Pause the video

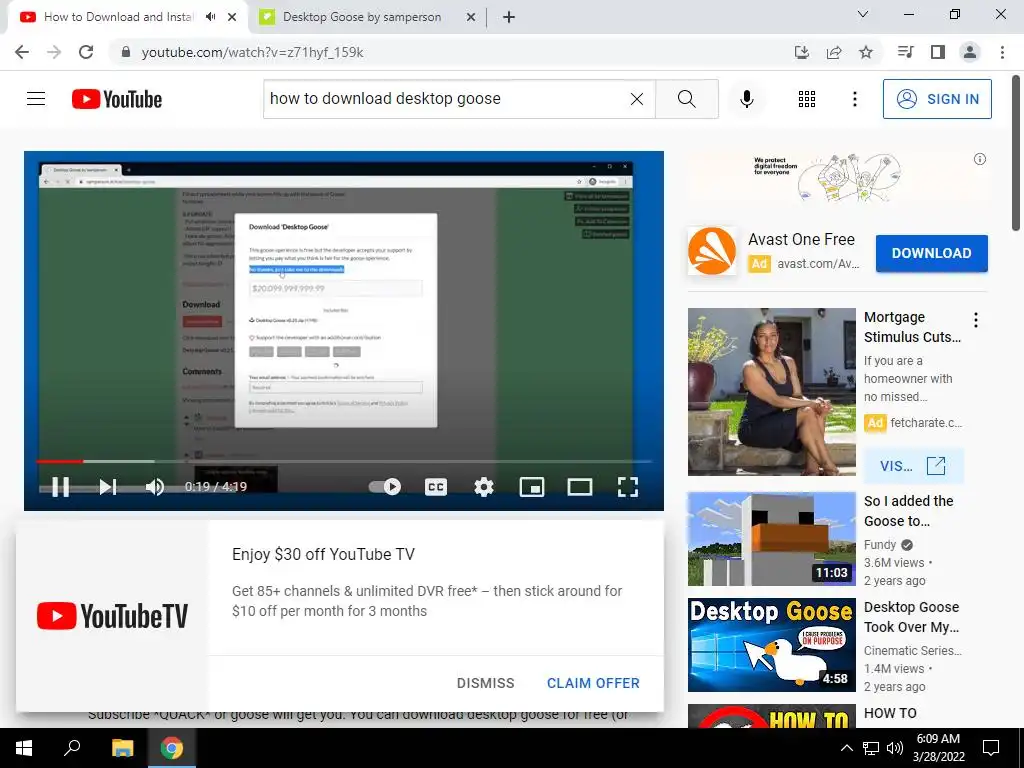[x=60, y=487]
